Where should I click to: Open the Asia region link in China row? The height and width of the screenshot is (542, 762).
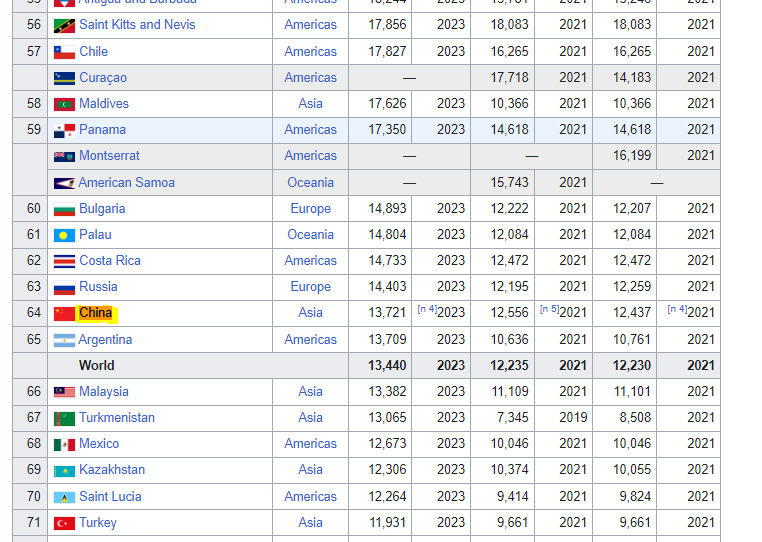[310, 313]
